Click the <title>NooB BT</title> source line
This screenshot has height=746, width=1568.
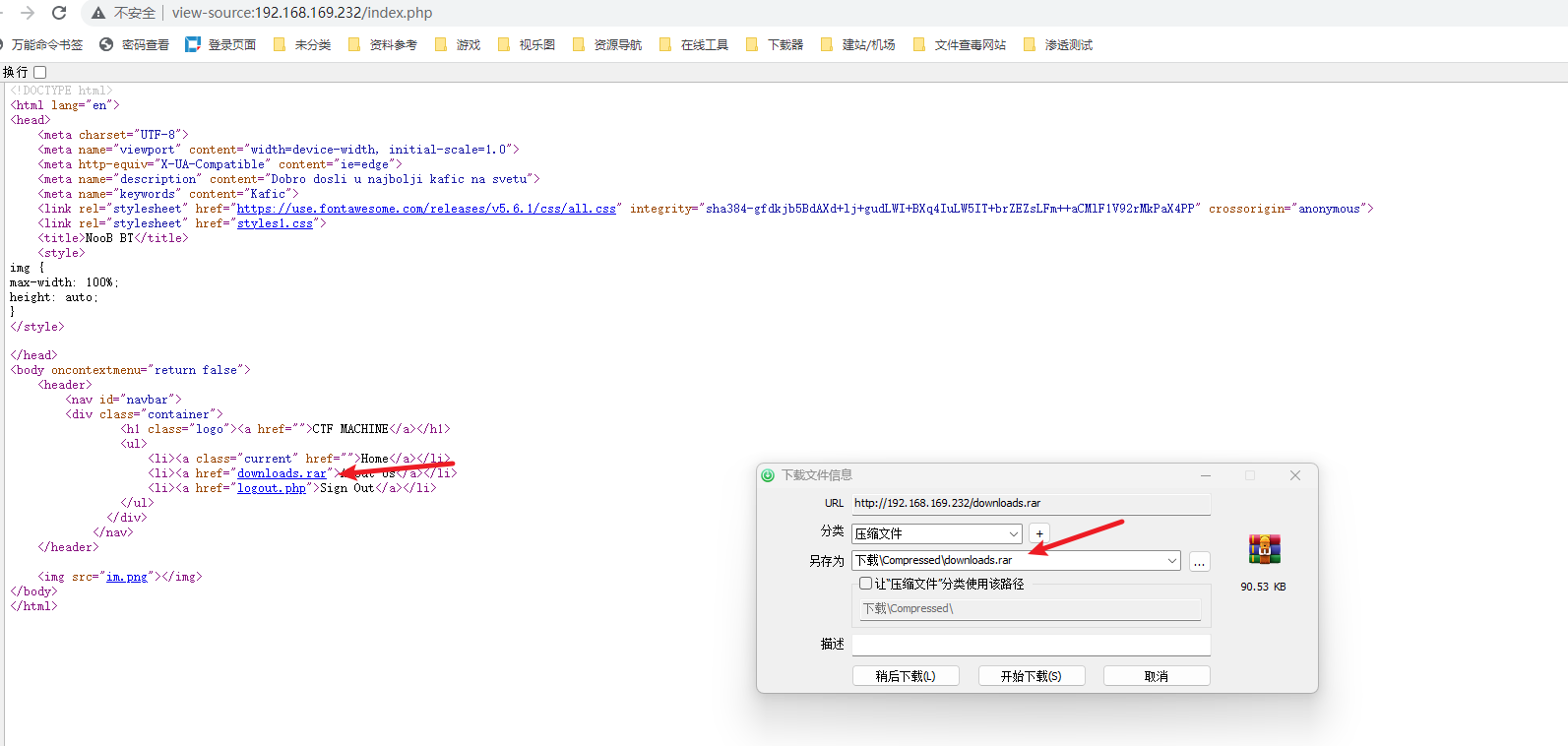pos(112,238)
